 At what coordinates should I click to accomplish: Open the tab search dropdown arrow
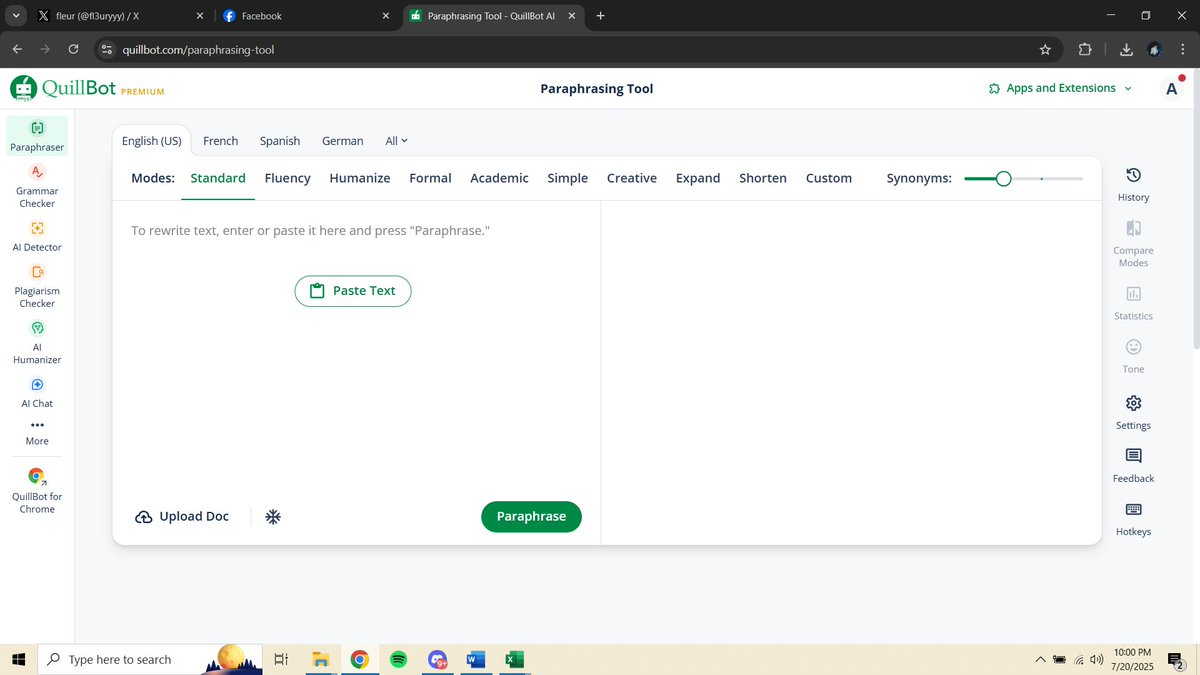click(15, 16)
